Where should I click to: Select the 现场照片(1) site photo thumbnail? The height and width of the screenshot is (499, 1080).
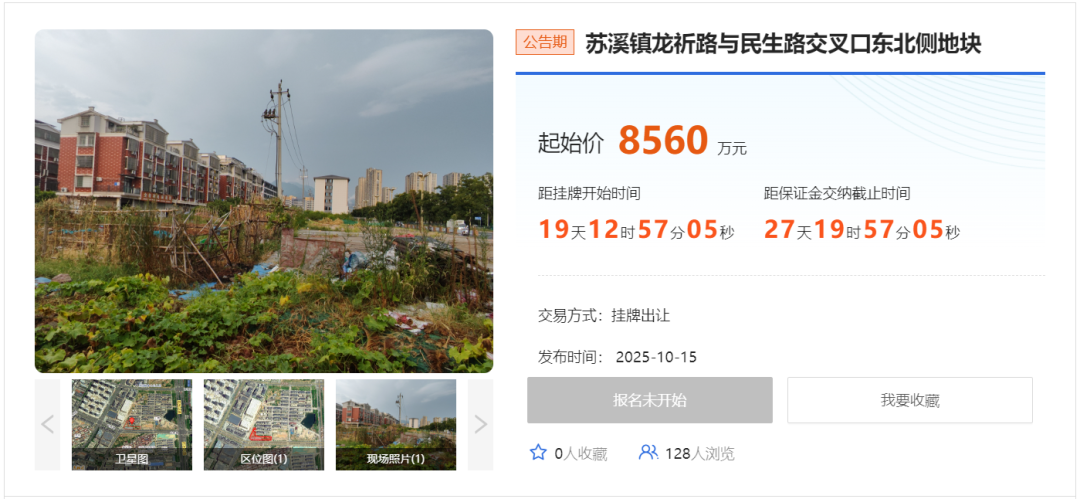[396, 425]
